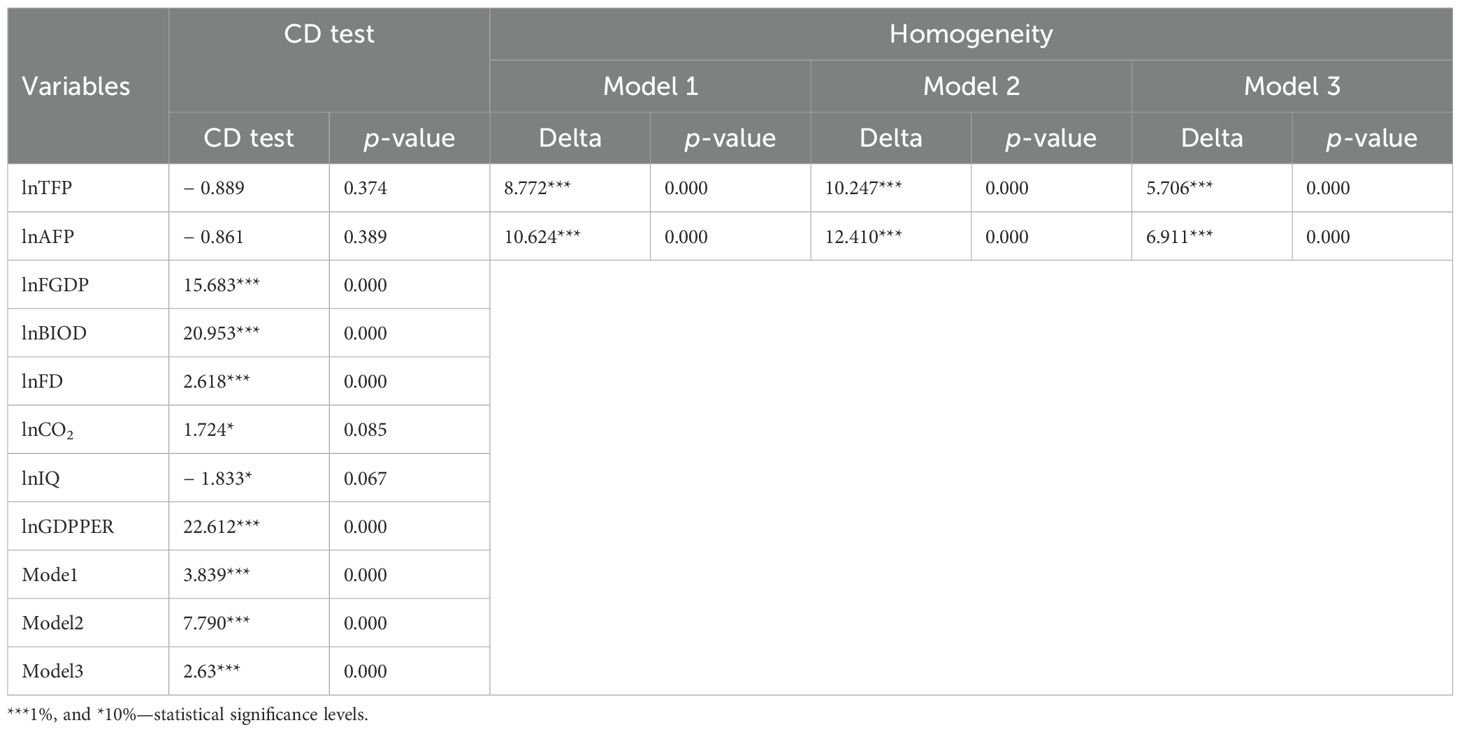Click the Model 3 column group header

click(x=1291, y=86)
